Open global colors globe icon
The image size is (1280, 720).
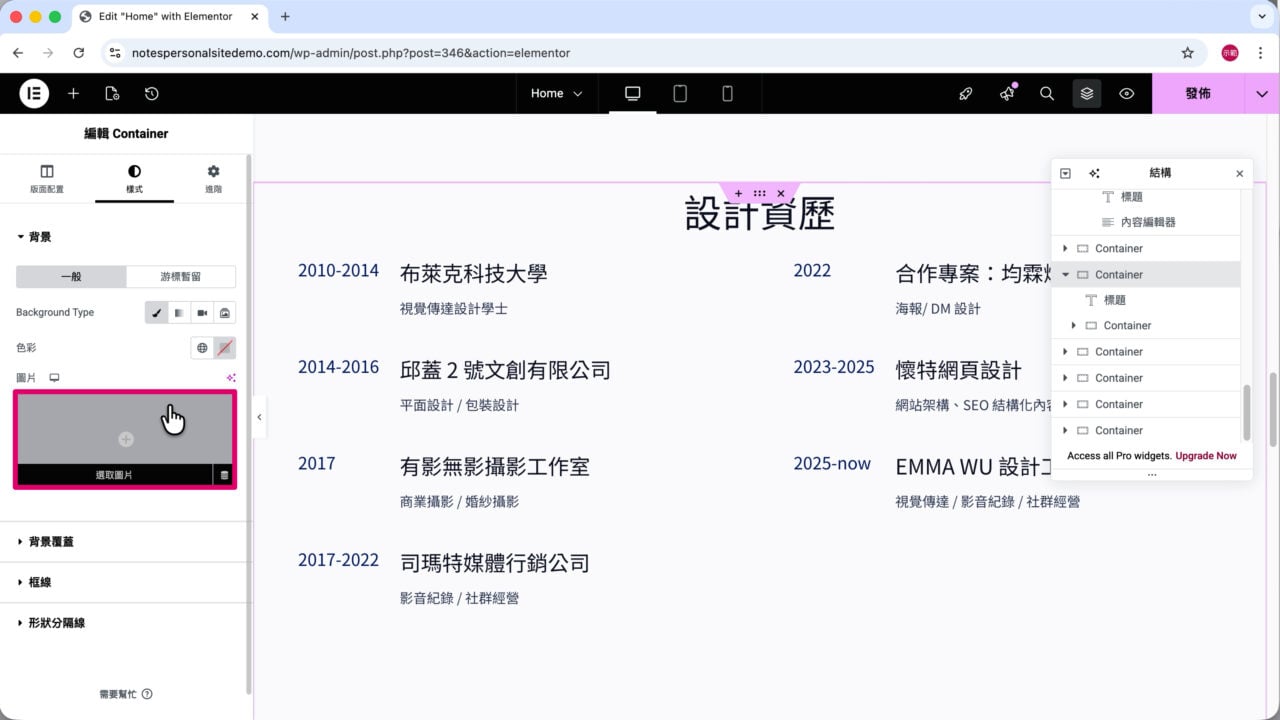[x=202, y=348]
